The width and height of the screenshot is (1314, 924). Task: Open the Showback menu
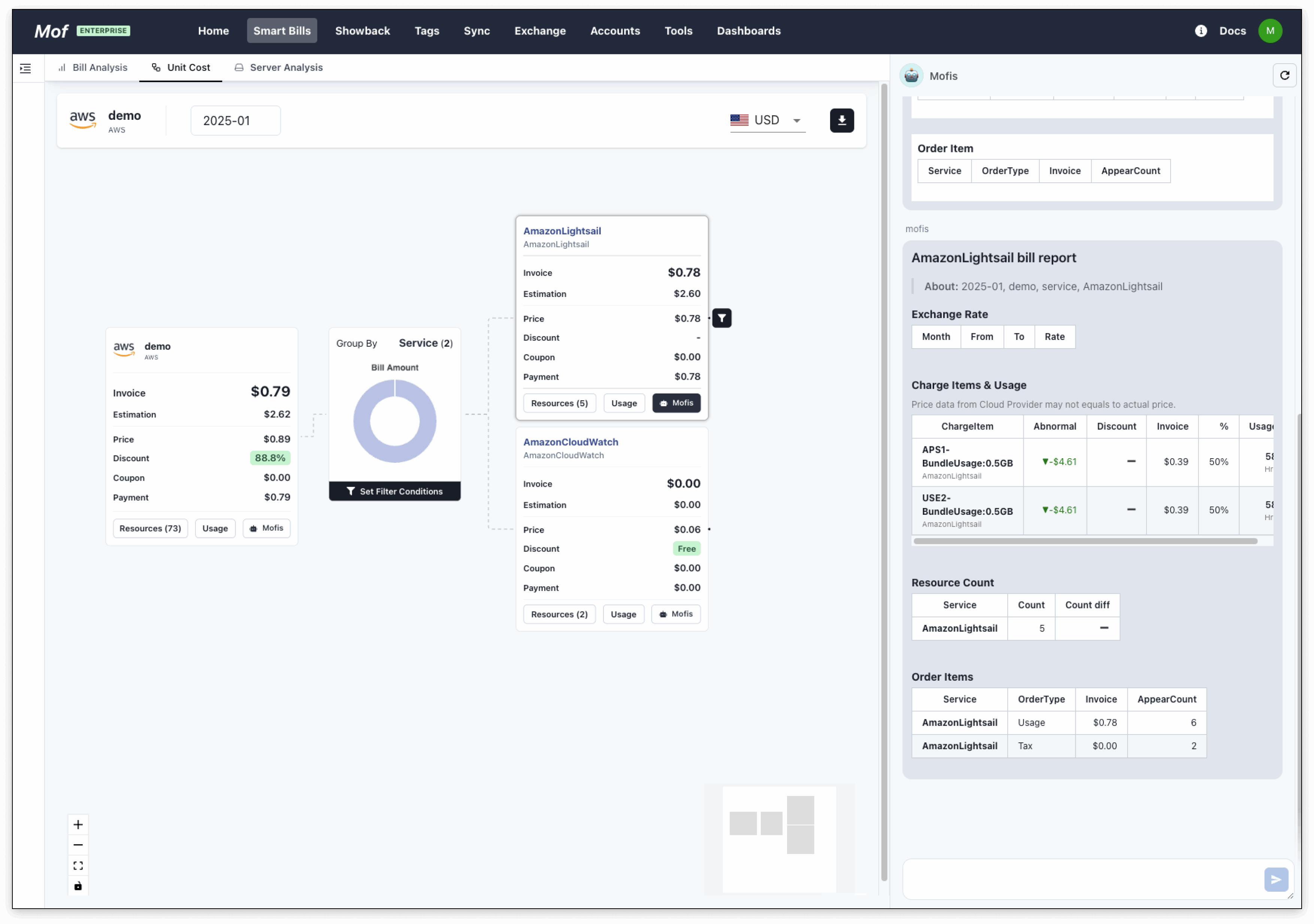362,31
